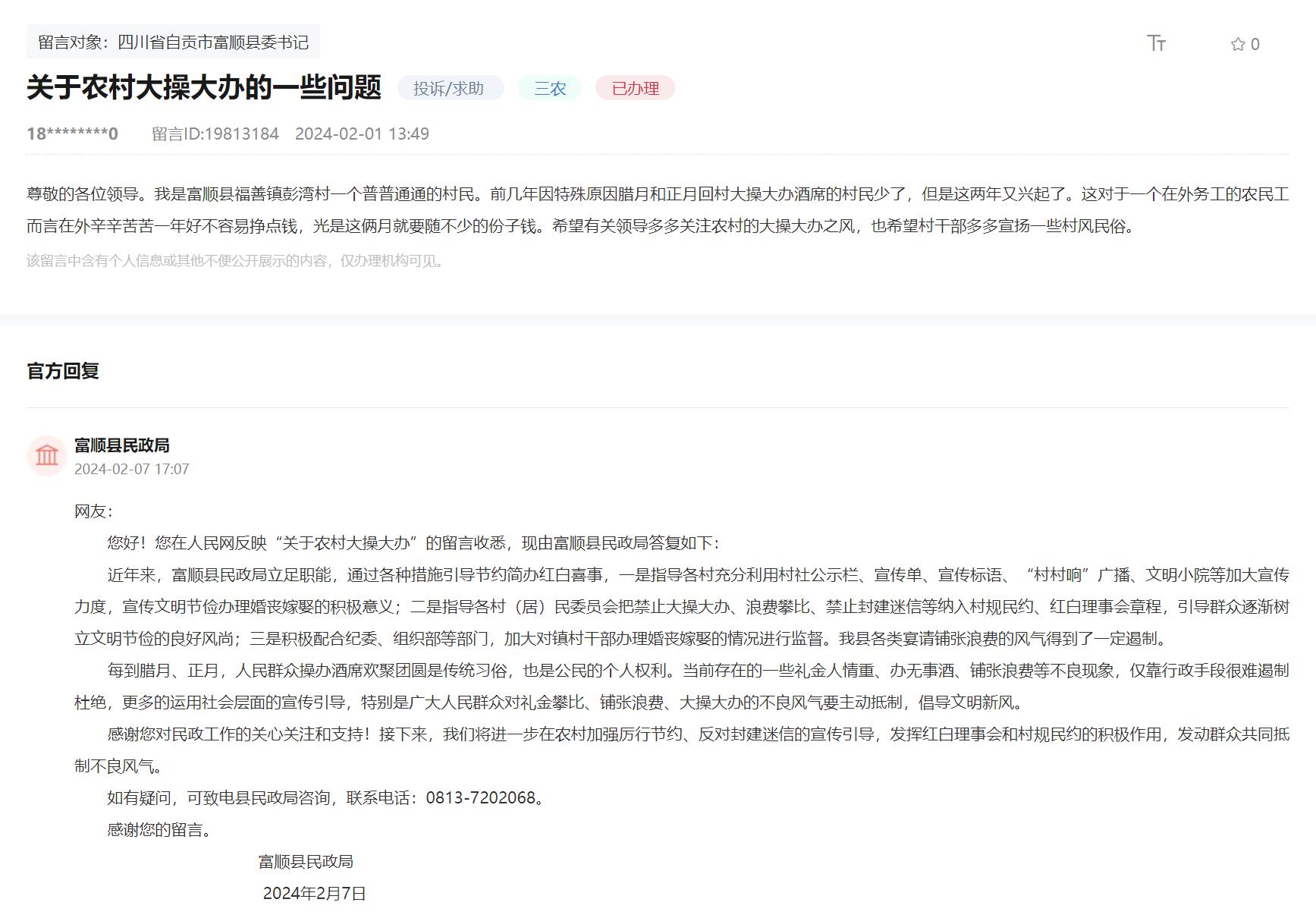The height and width of the screenshot is (918, 1316).
Task: Click the 已办理 status badge
Action: click(x=635, y=88)
